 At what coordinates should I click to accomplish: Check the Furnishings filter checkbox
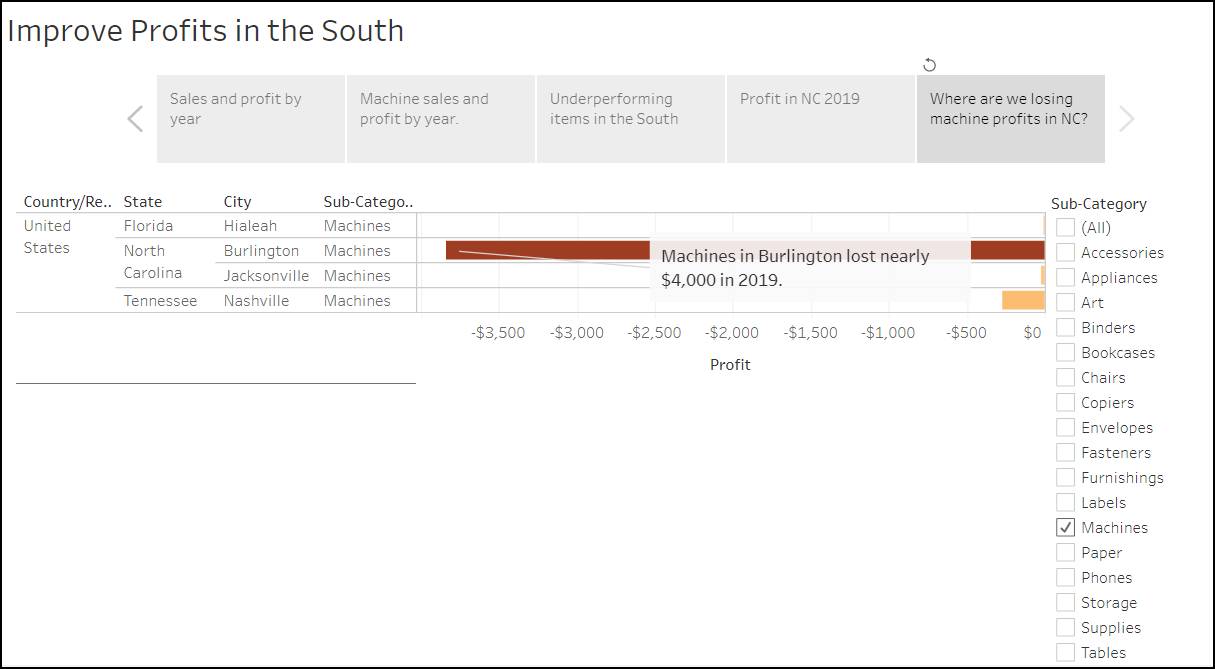tap(1066, 477)
